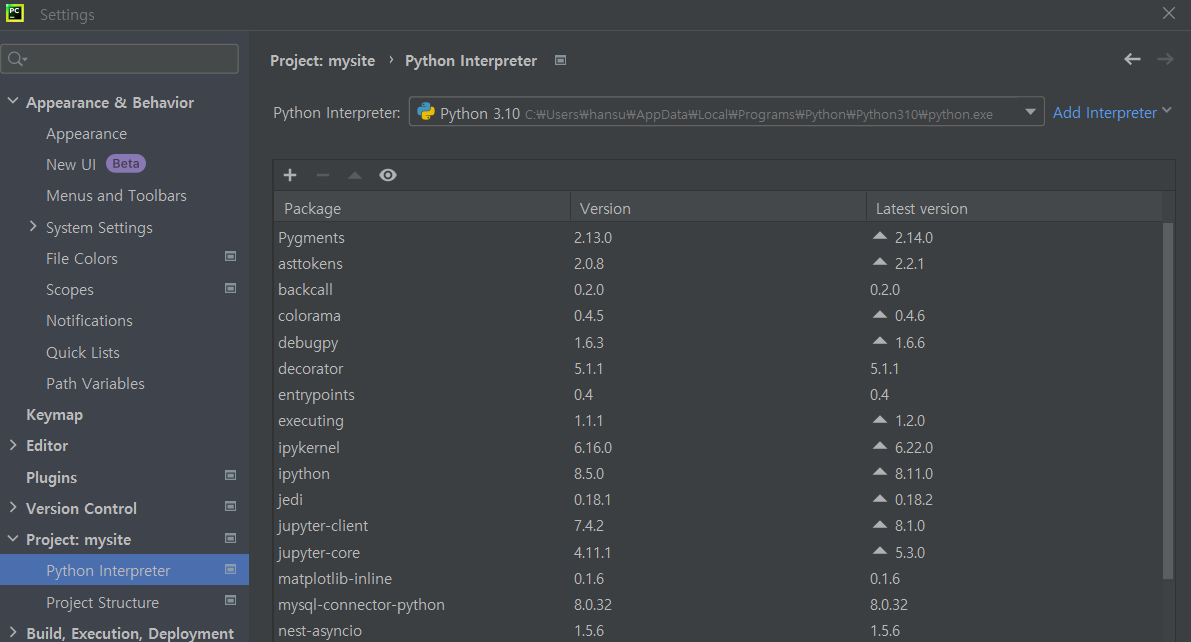This screenshot has height=642, width=1191.
Task: Go forward using the right arrow
Action: coord(1165,59)
